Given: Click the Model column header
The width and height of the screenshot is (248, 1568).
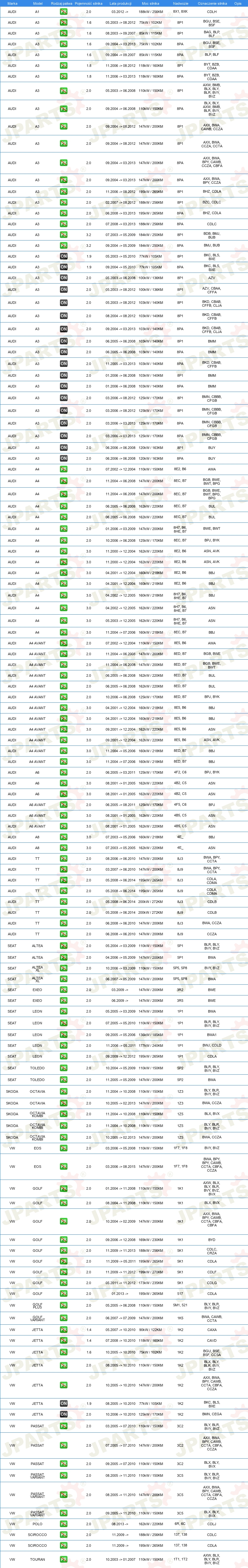Looking at the screenshot, I should pos(37,3).
